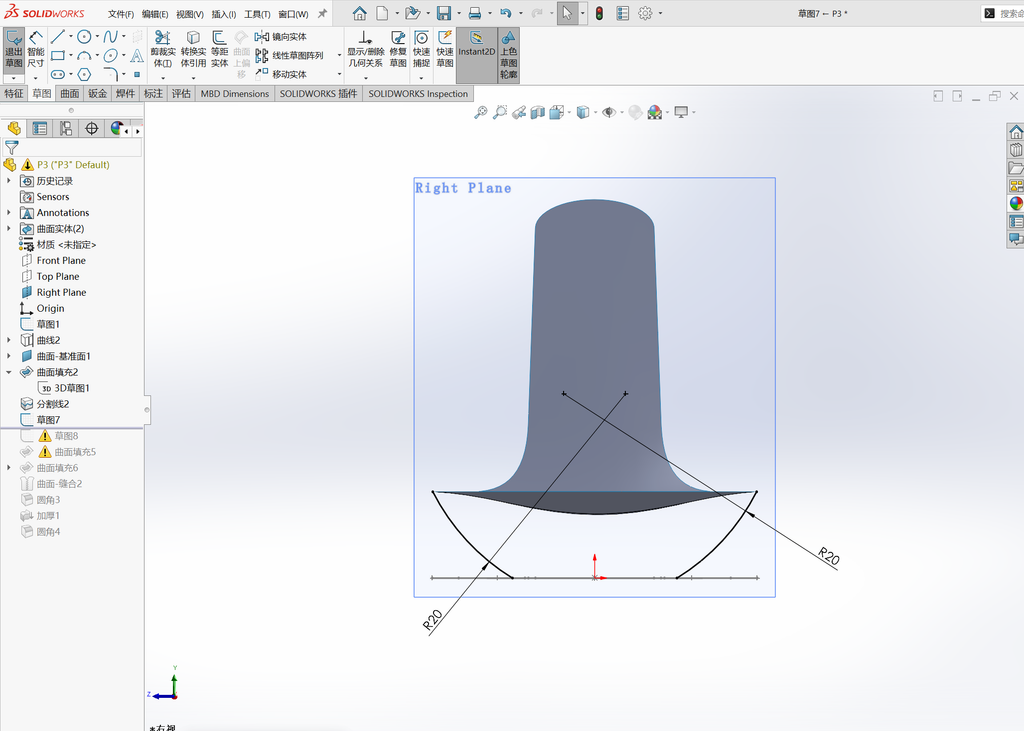Click the Exit Sketch (退出草图) button

click(14, 49)
